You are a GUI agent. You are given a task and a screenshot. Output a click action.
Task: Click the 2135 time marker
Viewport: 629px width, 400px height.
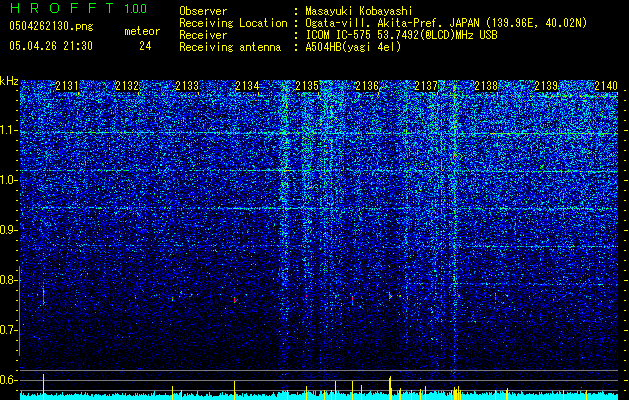point(307,86)
